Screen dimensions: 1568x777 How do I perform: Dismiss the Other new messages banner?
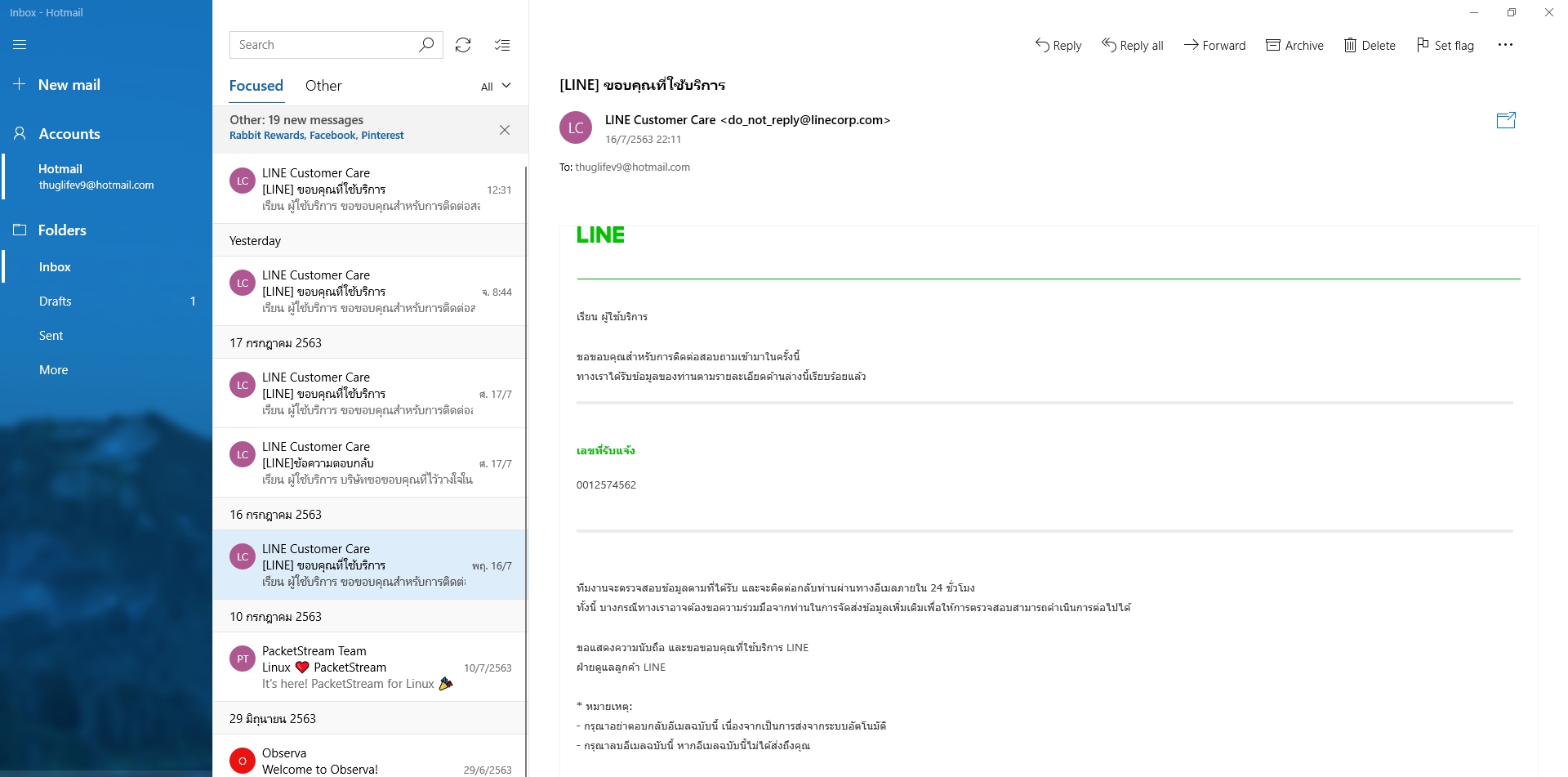[x=505, y=130]
